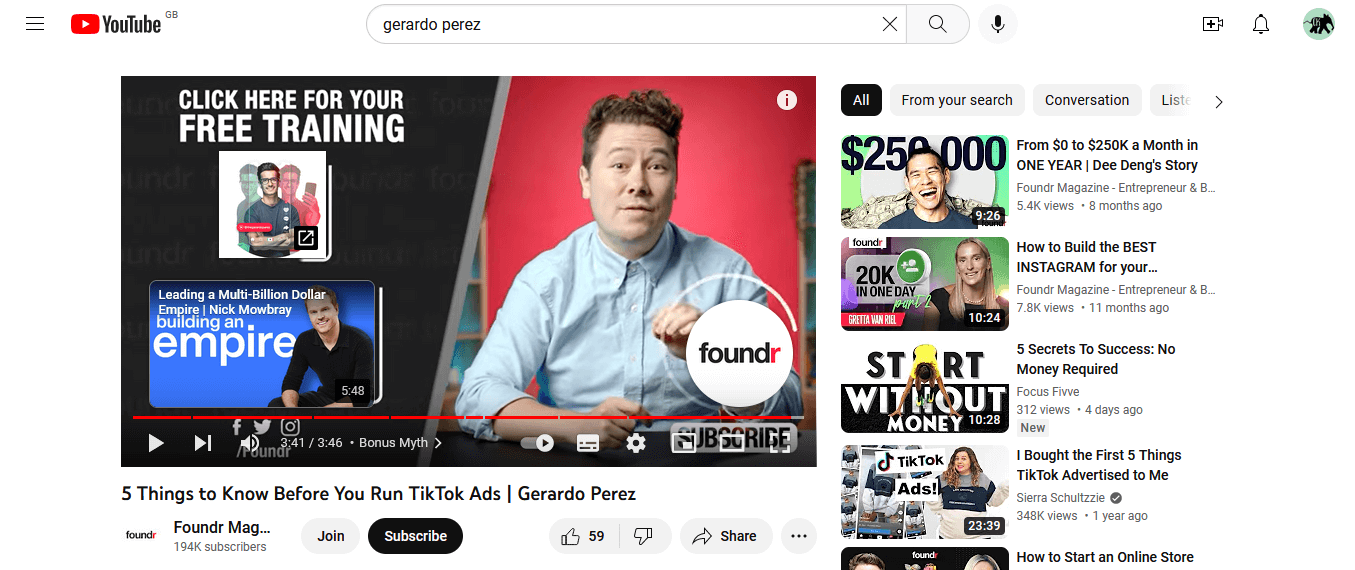This screenshot has width=1355, height=570.
Task: Open the Sierra Schultzzie channel link
Action: [x=1062, y=498]
